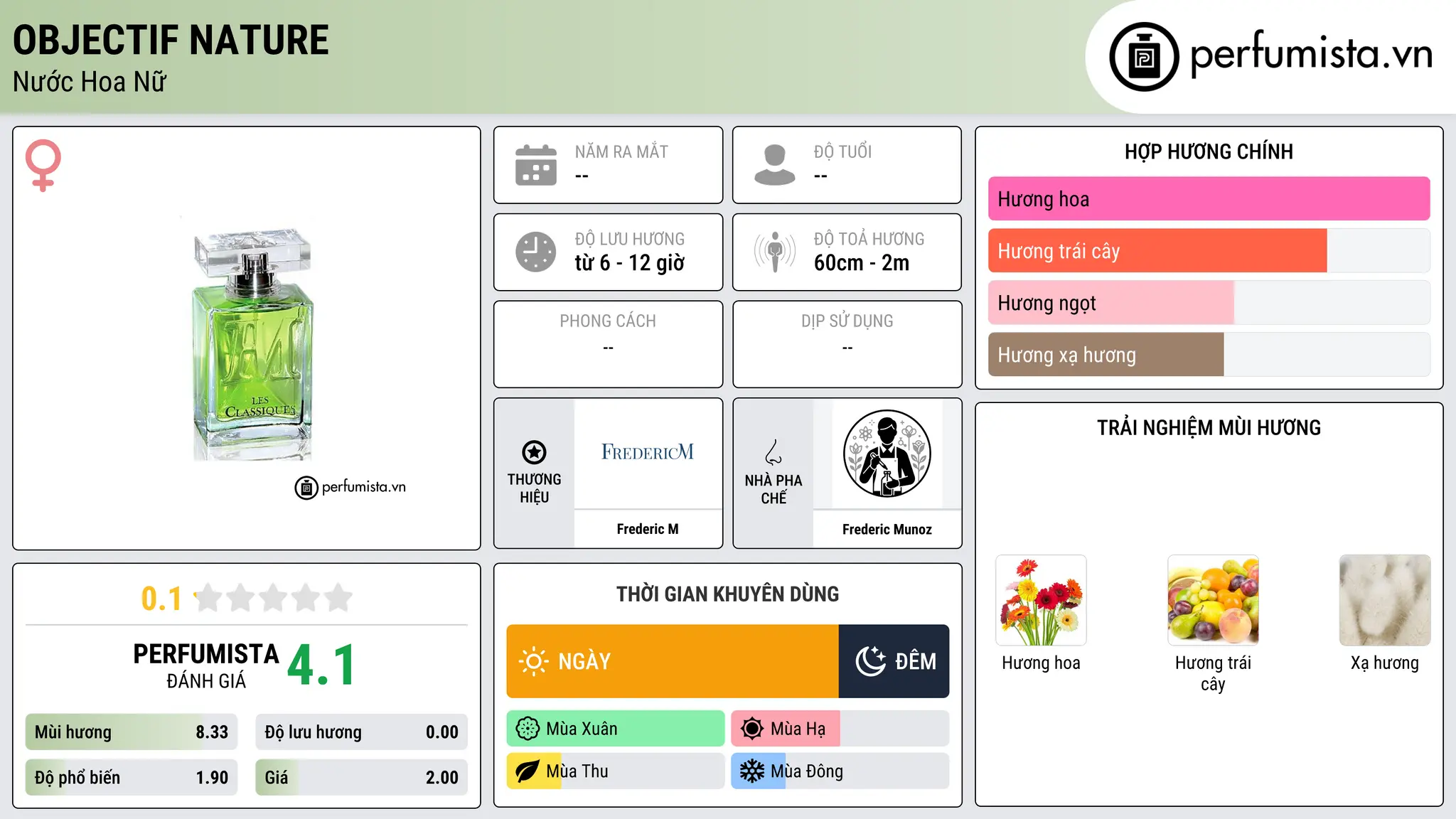Click the five-star rating row

273,598
